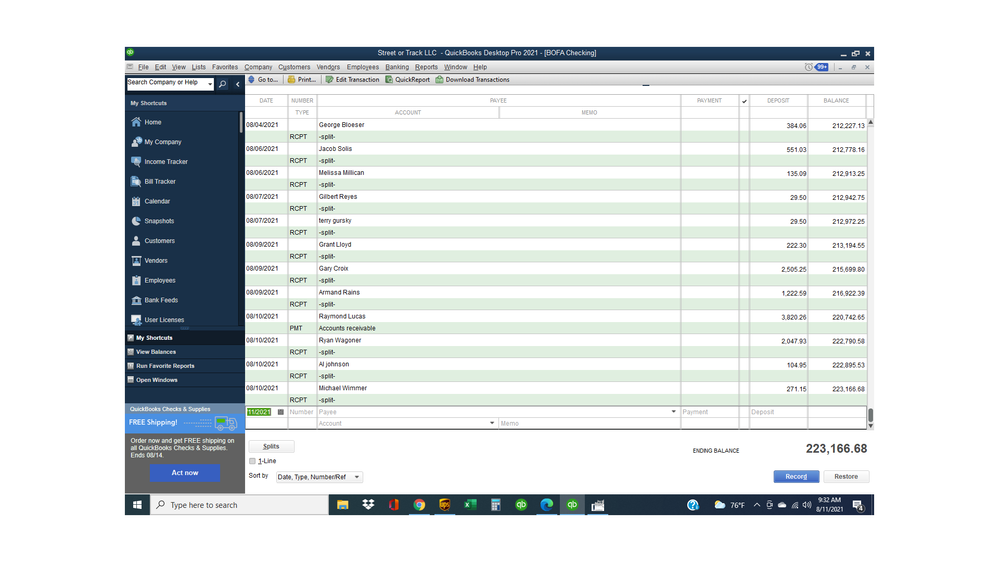
Task: Open Calendar shortcut
Action: (150, 201)
